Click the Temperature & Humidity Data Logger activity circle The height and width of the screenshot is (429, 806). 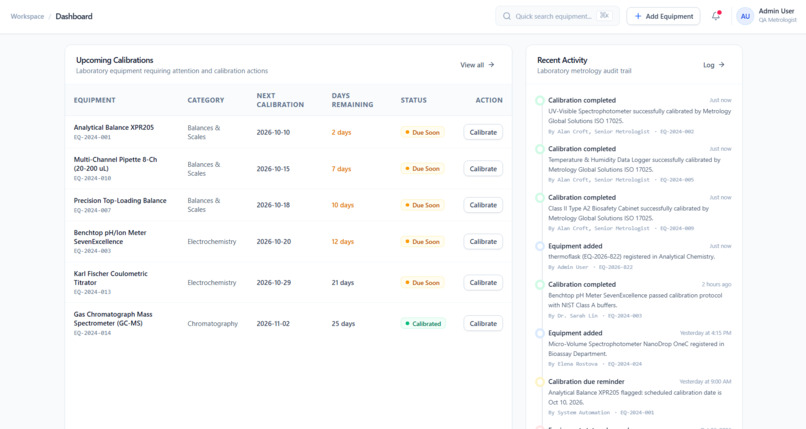point(540,149)
